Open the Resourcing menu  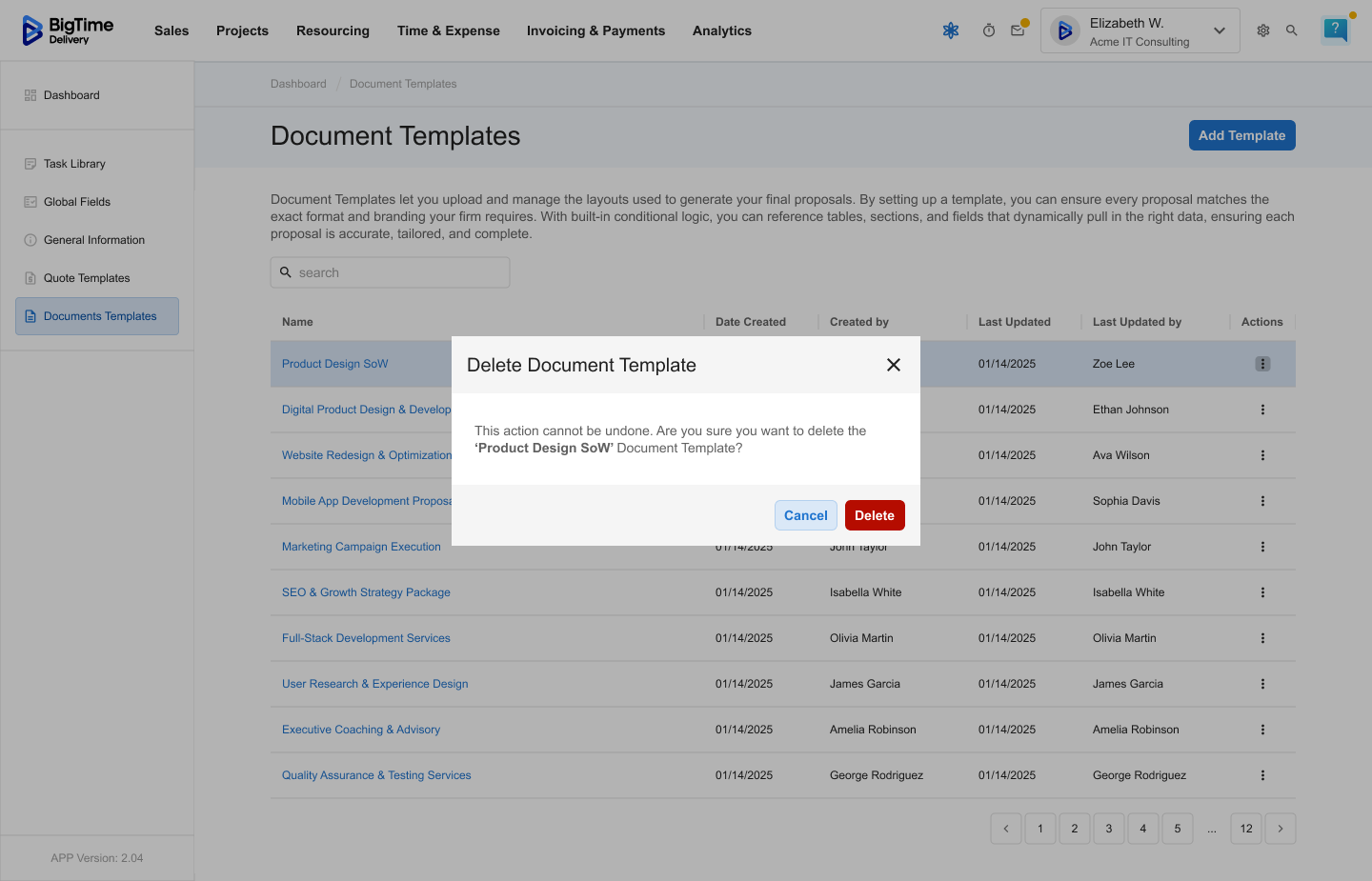(333, 30)
